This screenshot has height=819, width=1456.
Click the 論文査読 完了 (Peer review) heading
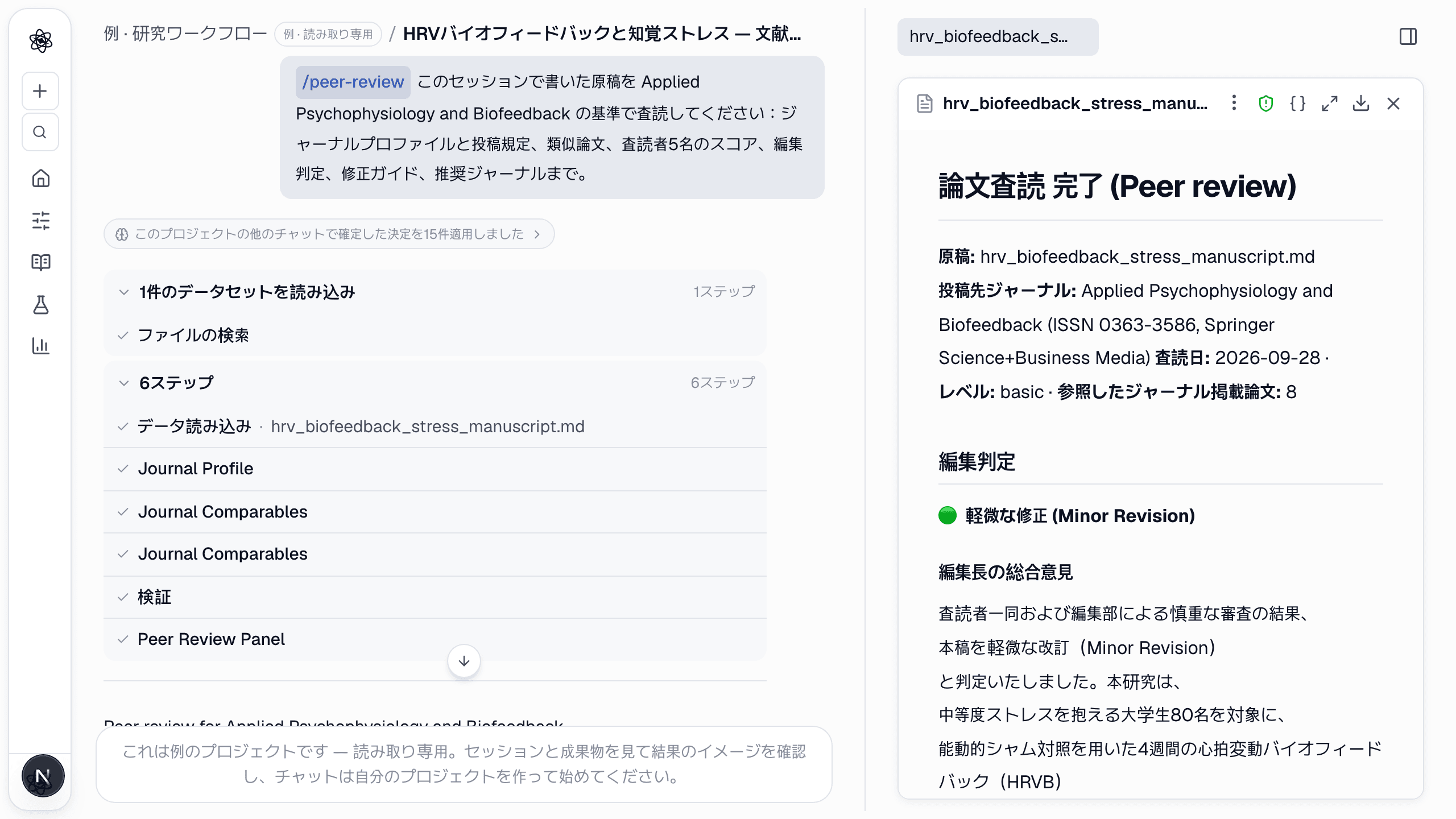[x=1117, y=186]
